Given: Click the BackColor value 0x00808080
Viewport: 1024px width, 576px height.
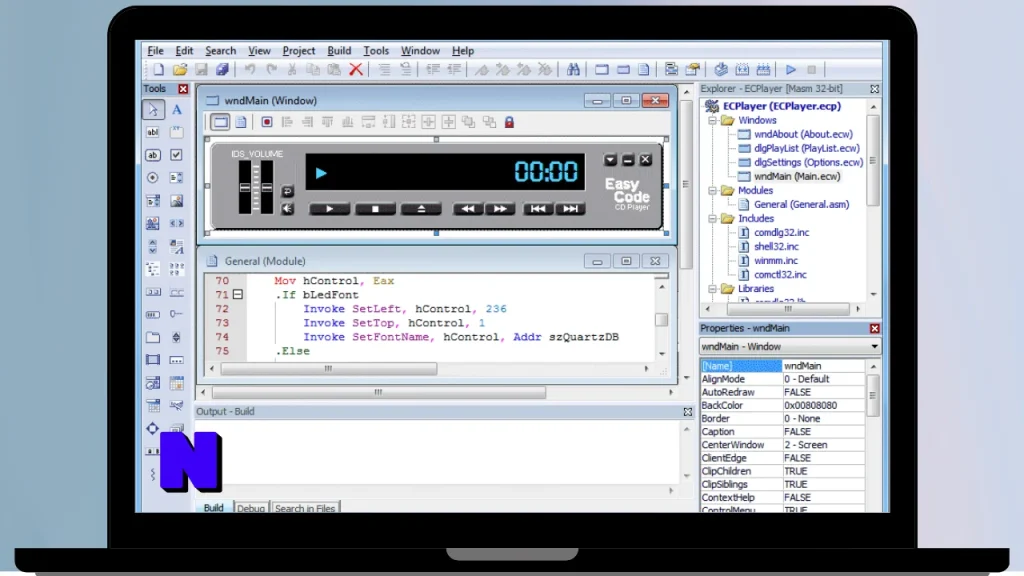Looking at the screenshot, I should click(824, 406).
